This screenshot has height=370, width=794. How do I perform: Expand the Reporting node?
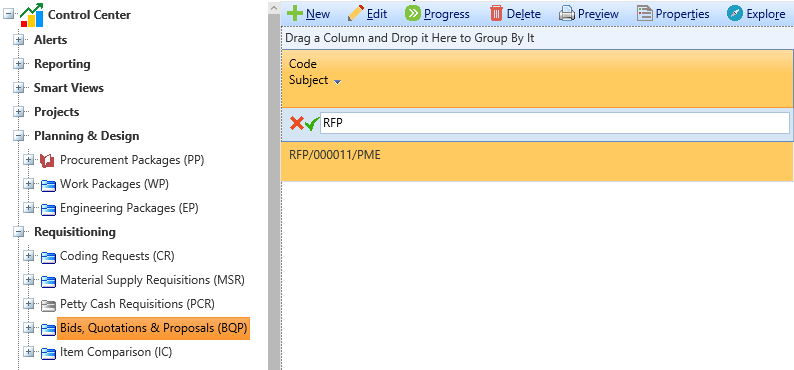(19, 64)
